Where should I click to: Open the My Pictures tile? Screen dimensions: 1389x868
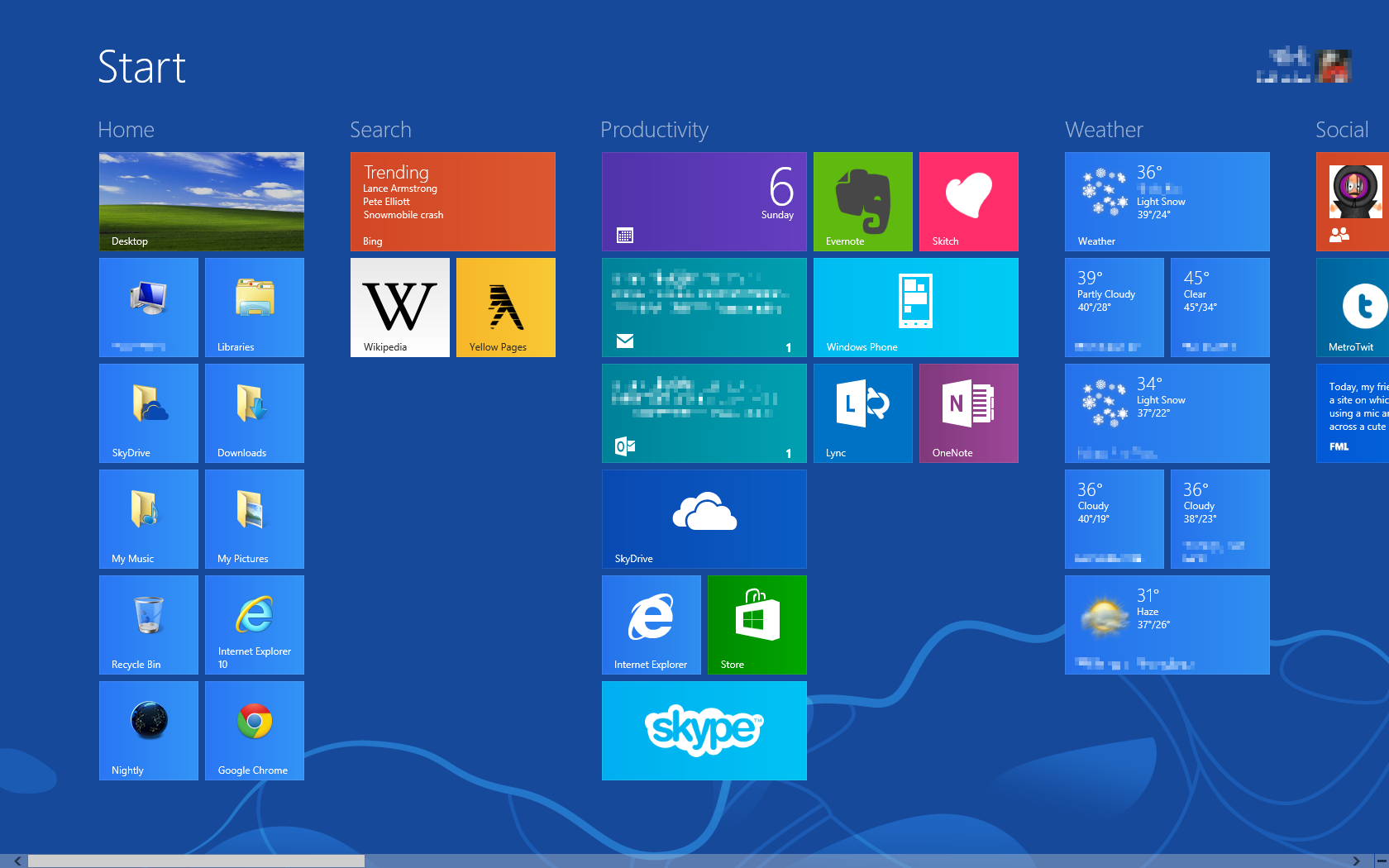click(x=255, y=519)
